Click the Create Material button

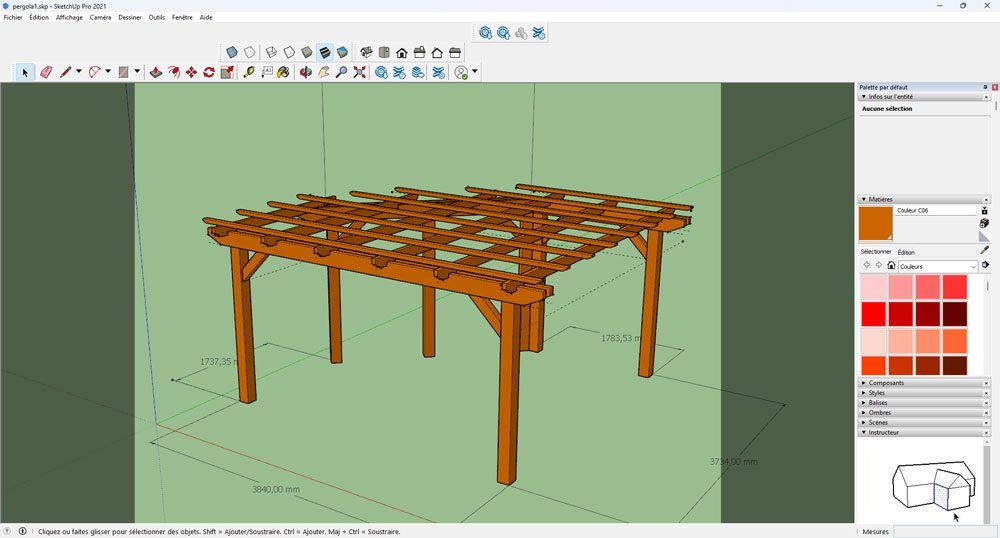coord(984,223)
